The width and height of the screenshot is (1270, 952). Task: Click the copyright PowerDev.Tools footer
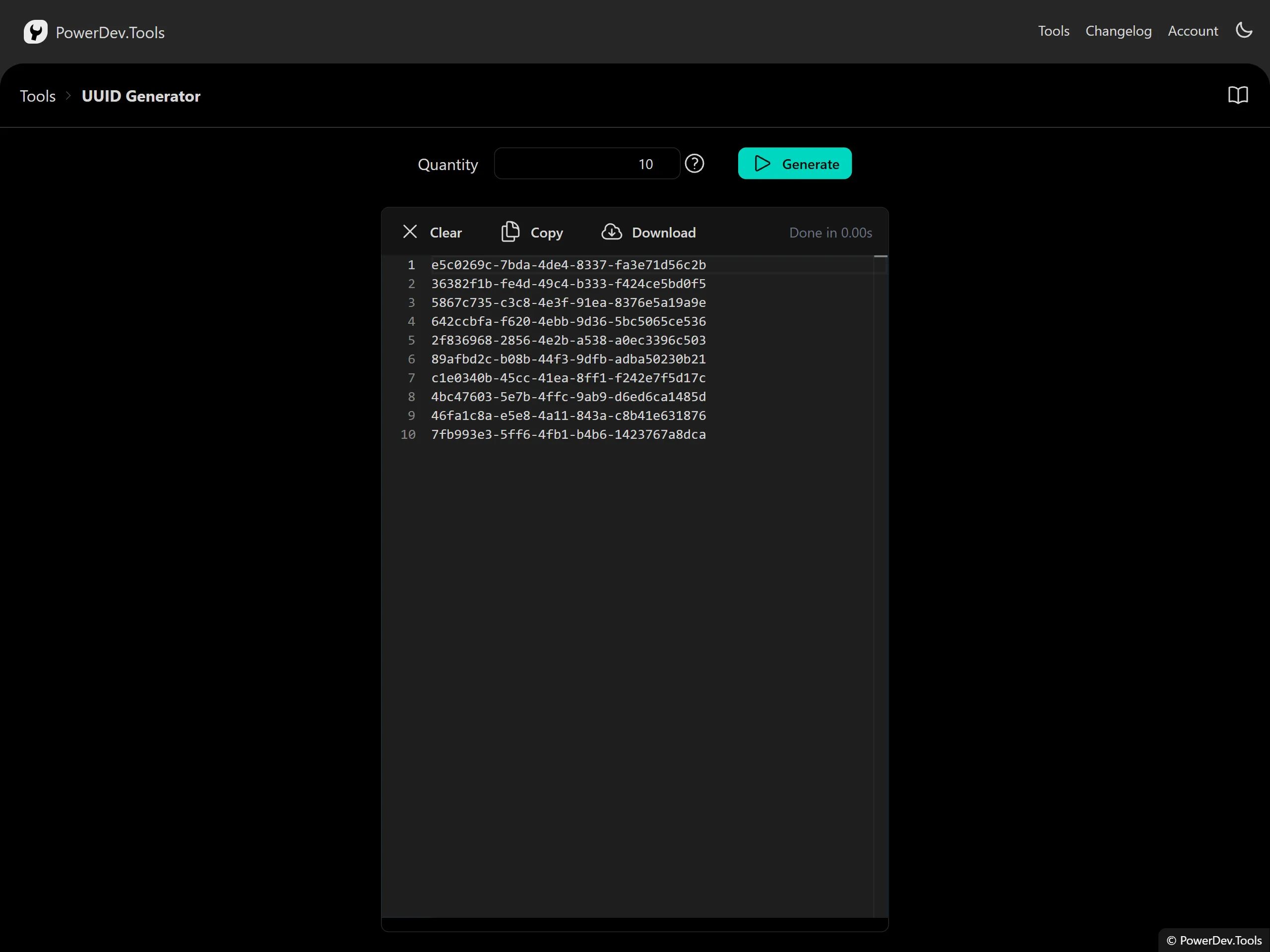1214,940
